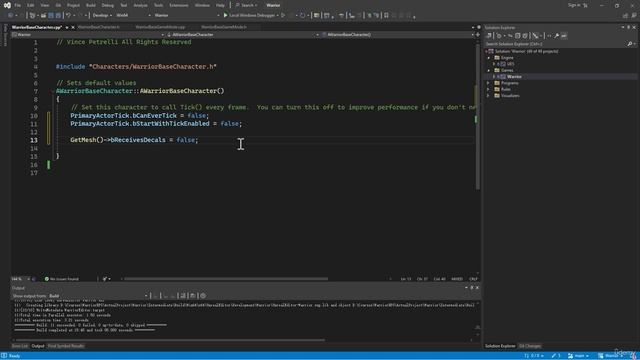640x360 pixels.
Task: Click the bookmark toolbar icon
Action: (386, 15)
